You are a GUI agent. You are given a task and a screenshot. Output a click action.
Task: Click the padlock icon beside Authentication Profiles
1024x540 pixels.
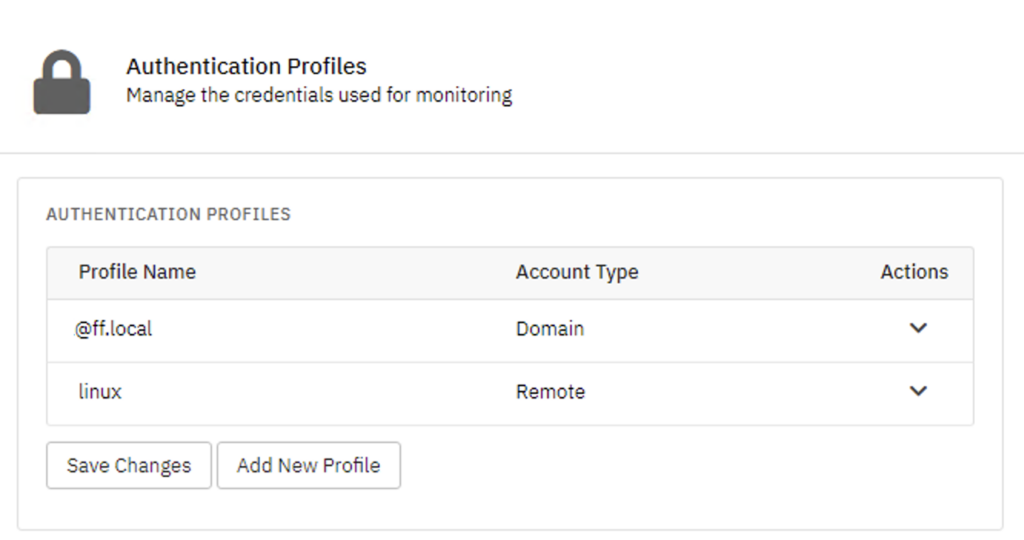point(62,82)
